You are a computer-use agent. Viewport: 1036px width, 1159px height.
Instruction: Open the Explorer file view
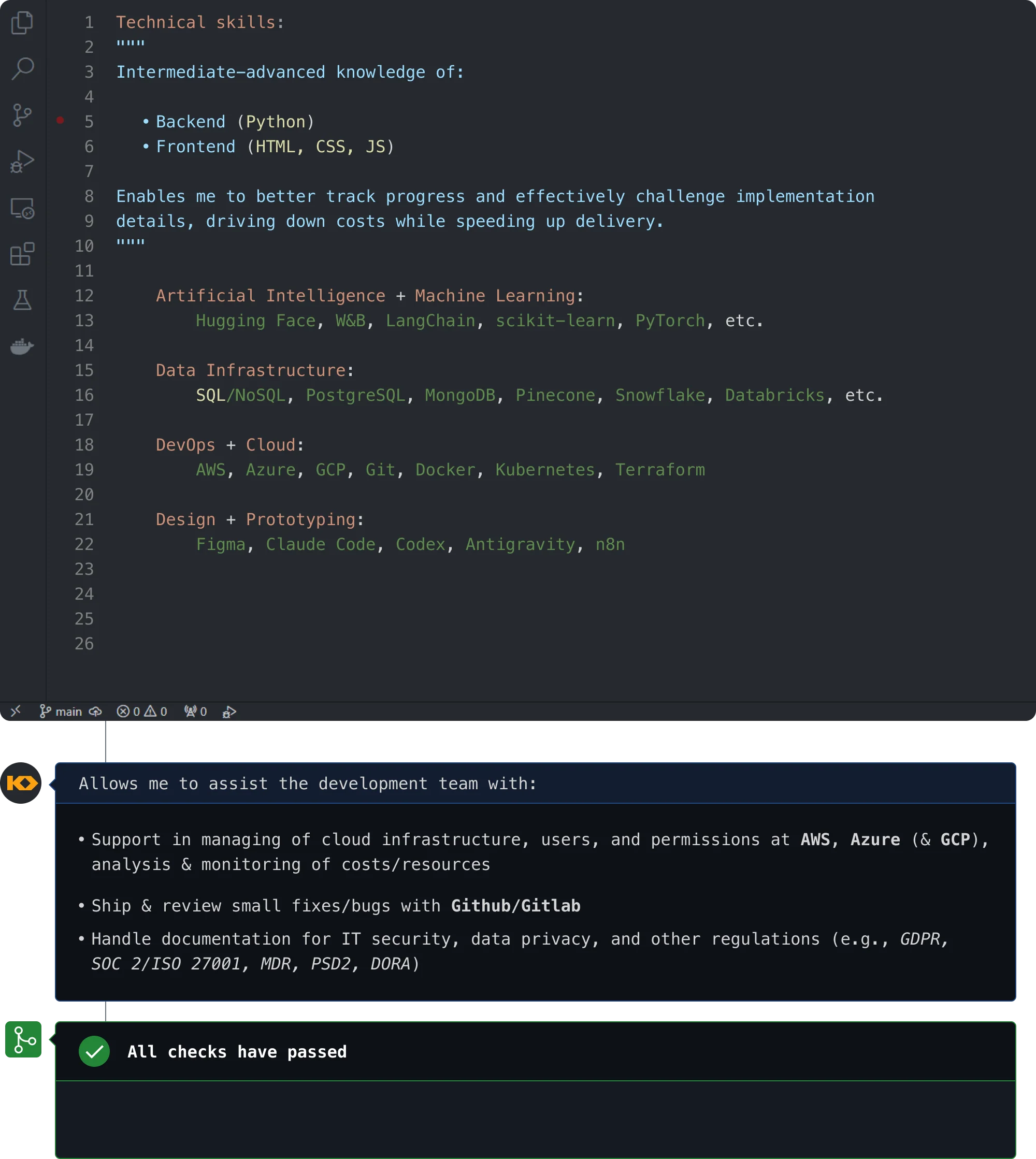[x=22, y=23]
